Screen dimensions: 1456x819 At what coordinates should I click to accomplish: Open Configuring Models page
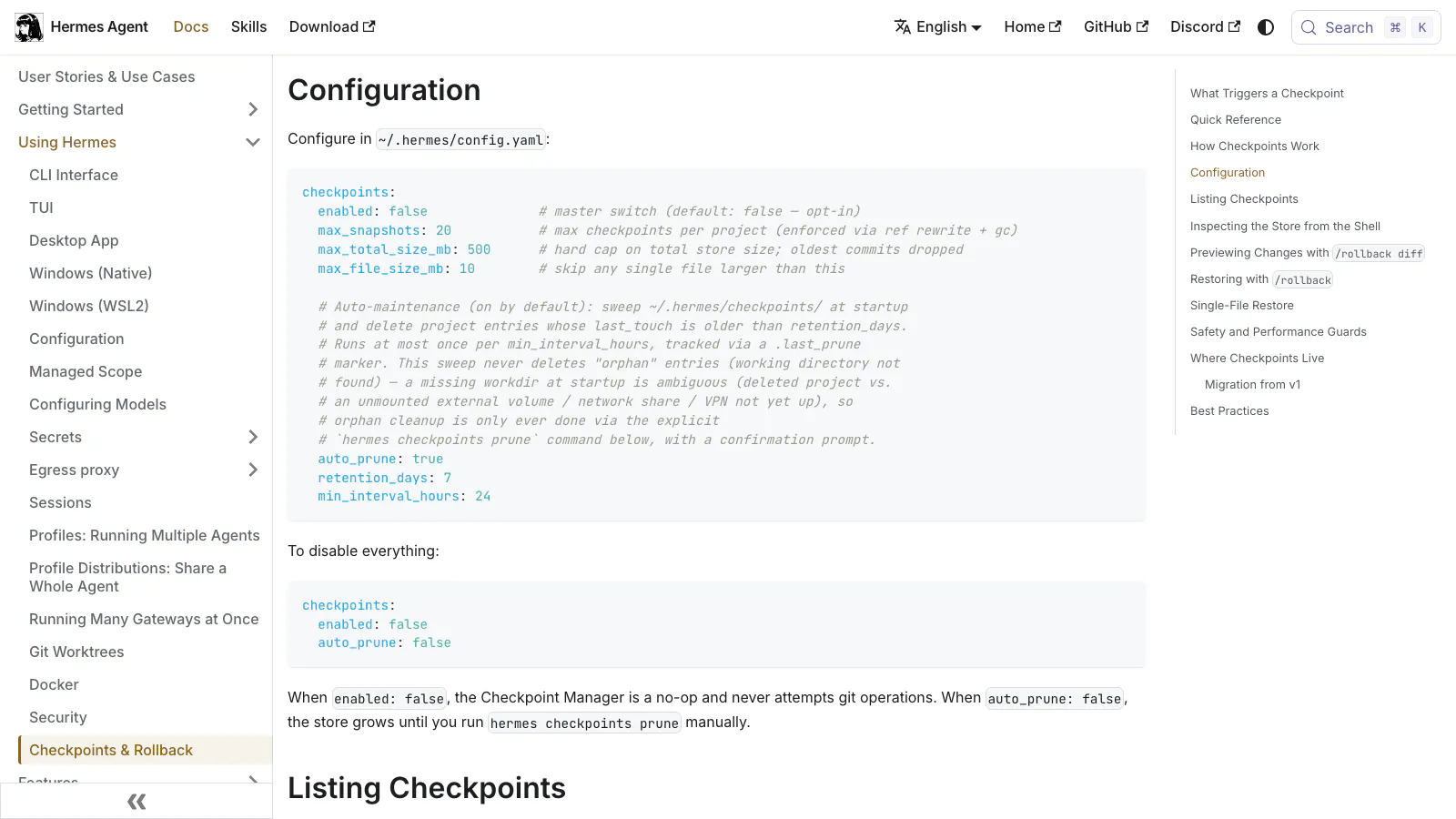(97, 404)
